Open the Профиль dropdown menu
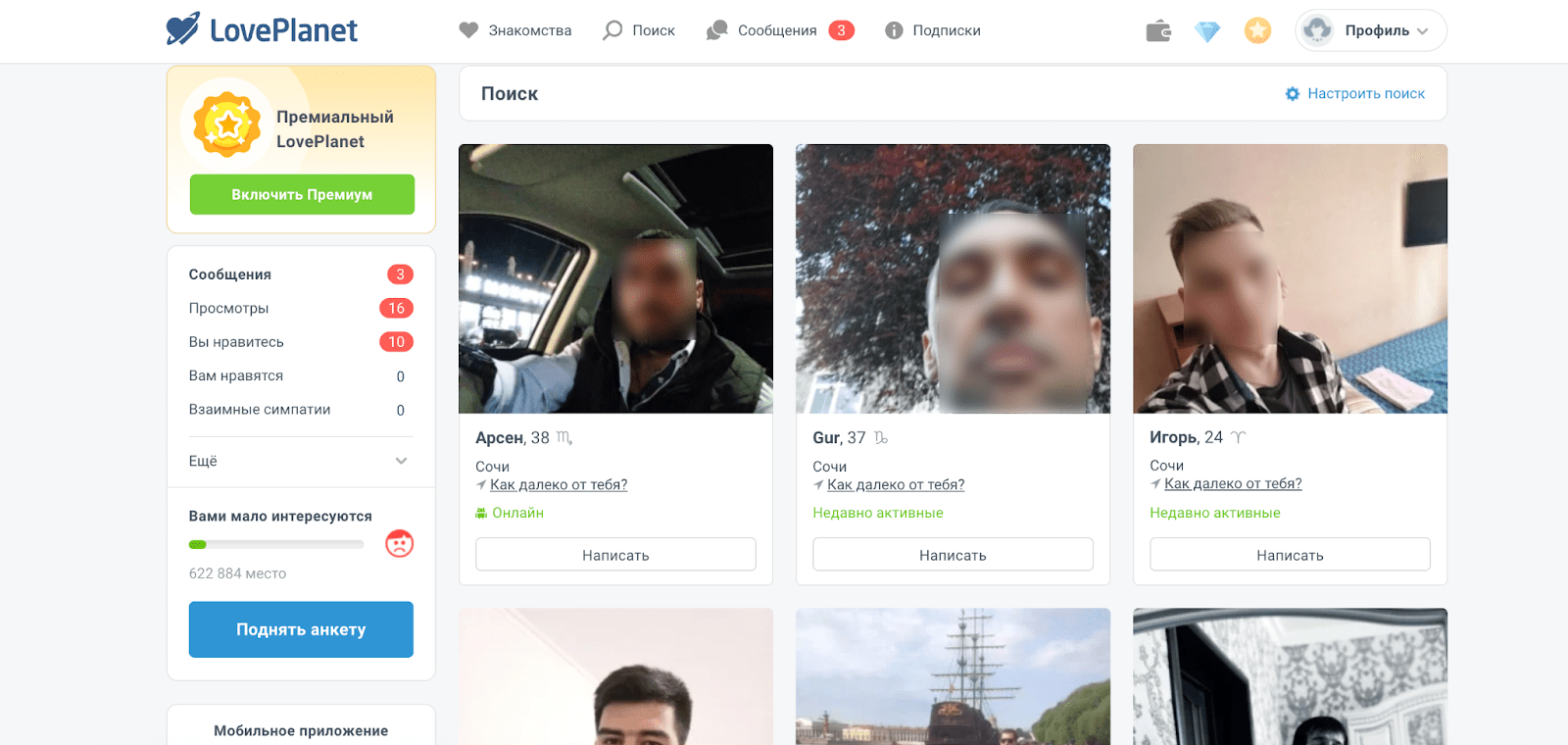Viewport: 1568px width, 745px height. click(x=1371, y=30)
